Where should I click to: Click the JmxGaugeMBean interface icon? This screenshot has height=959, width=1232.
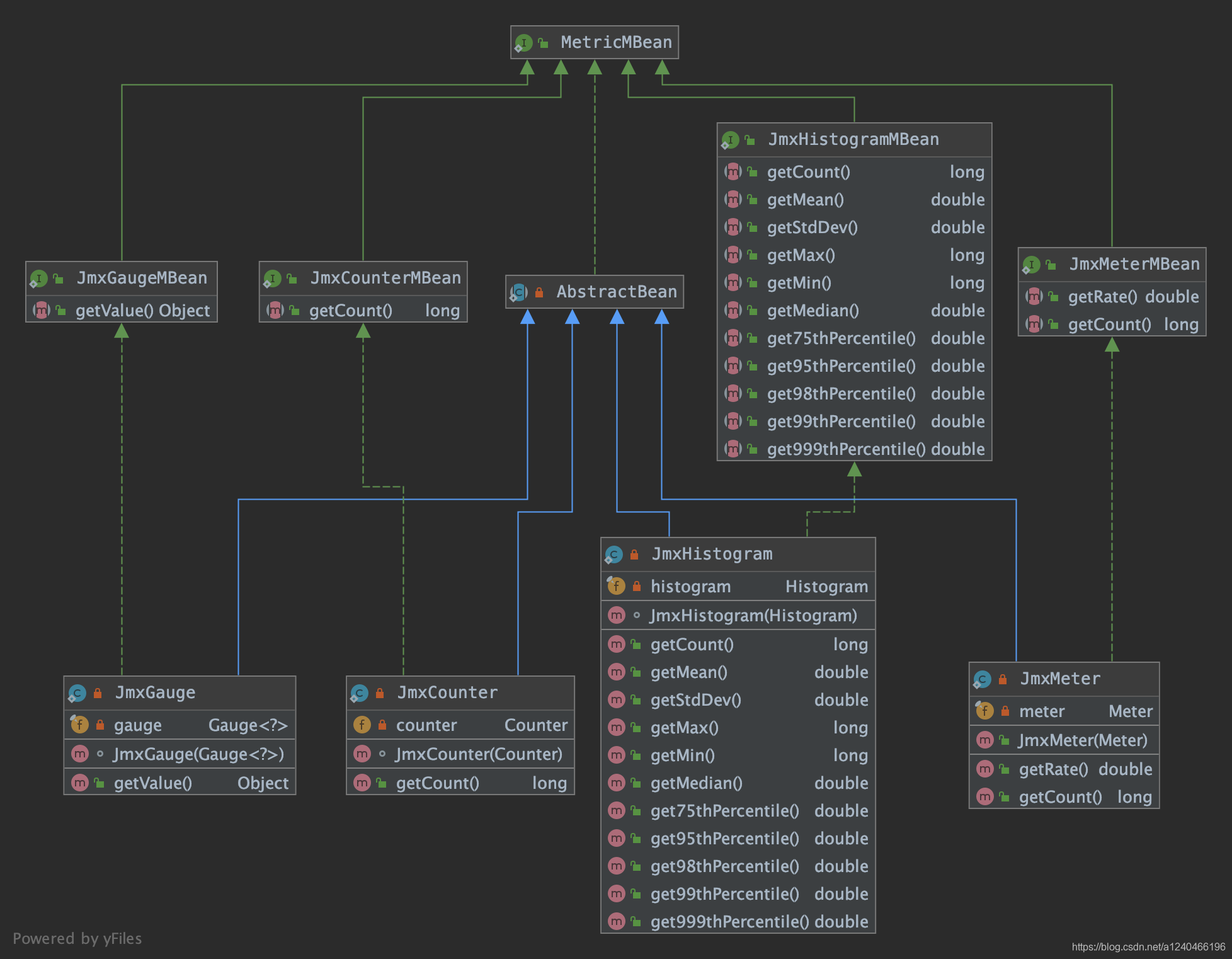pos(39,278)
